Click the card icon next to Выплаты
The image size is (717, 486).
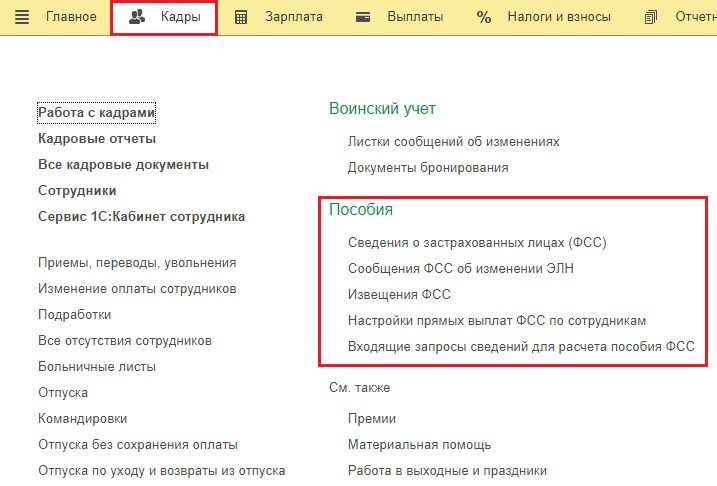(x=364, y=17)
